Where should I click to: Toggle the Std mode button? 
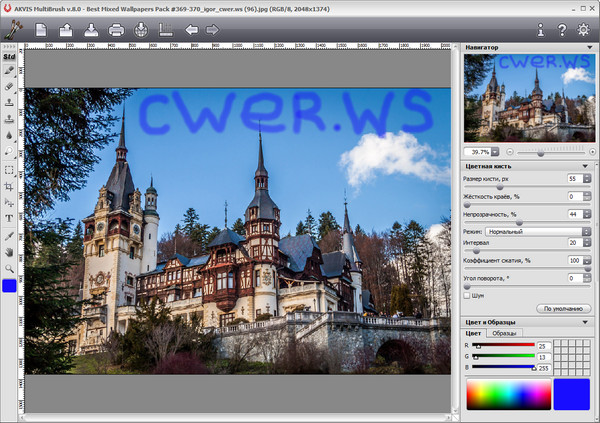[x=9, y=56]
